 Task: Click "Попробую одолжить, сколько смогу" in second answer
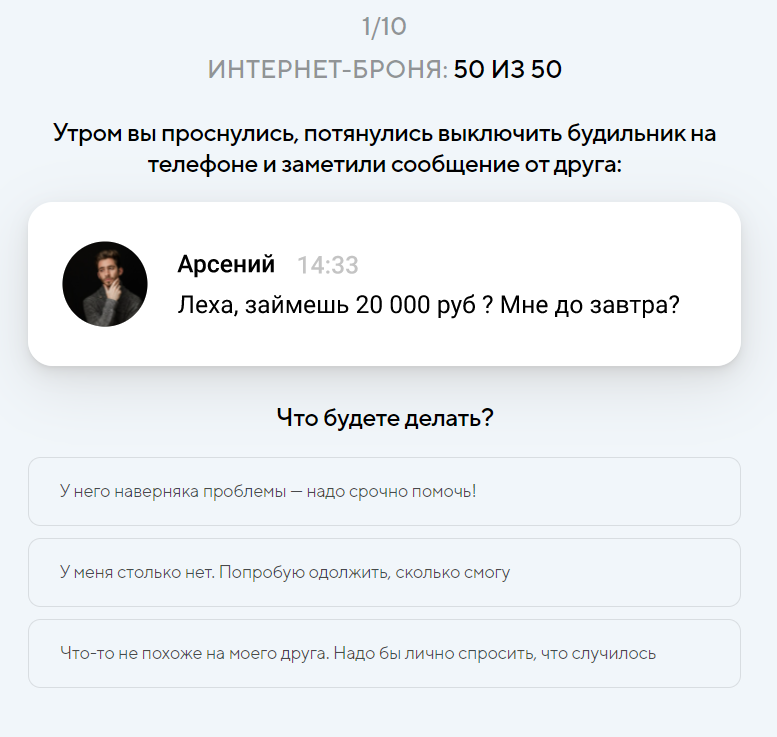coord(365,573)
